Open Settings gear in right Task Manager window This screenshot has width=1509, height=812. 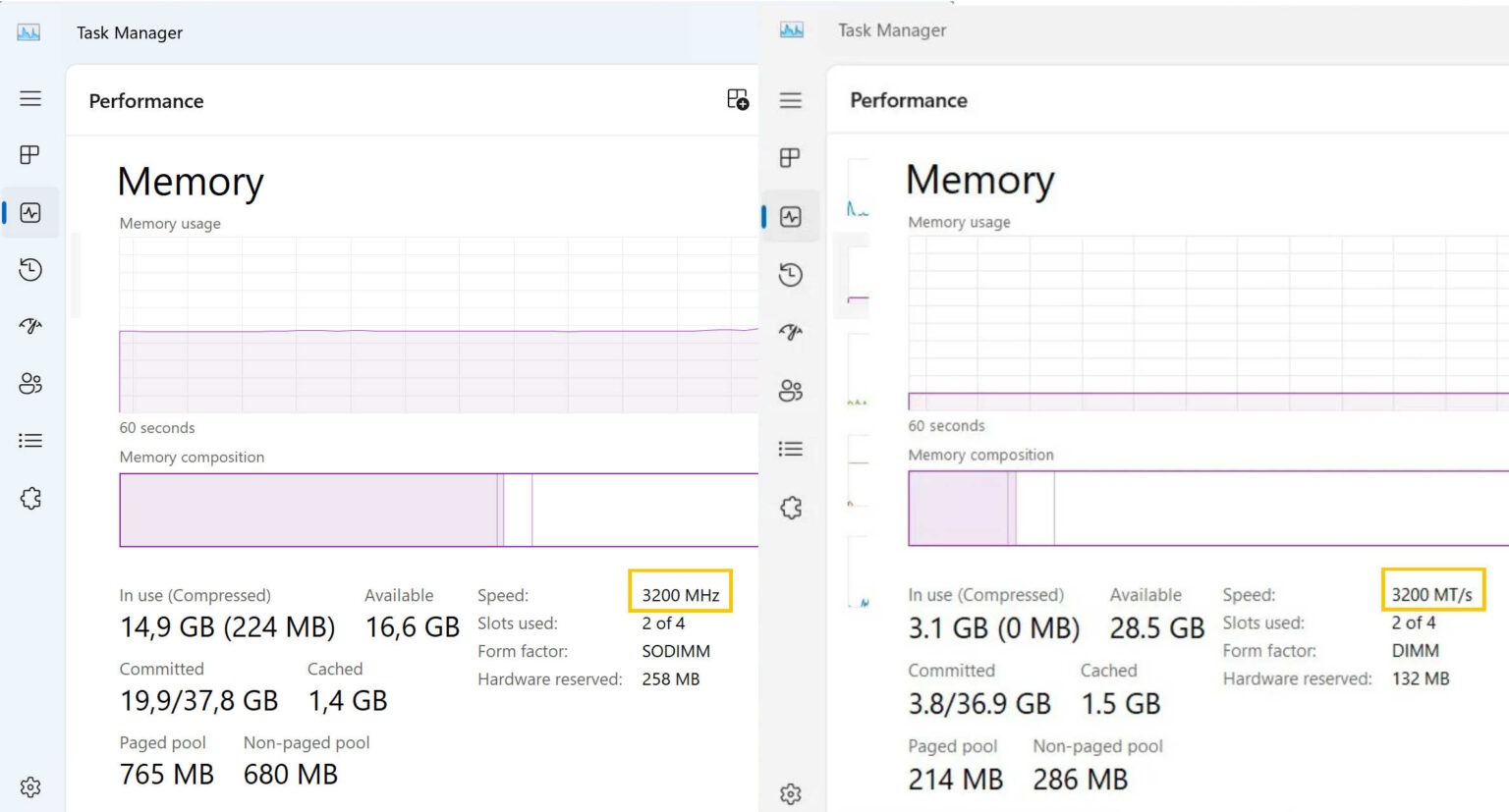point(791,793)
